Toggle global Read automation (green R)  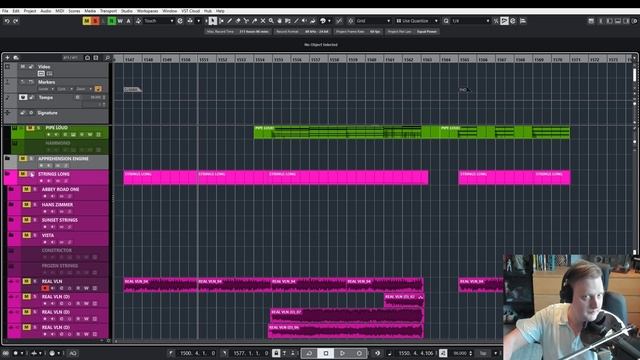click(111, 21)
